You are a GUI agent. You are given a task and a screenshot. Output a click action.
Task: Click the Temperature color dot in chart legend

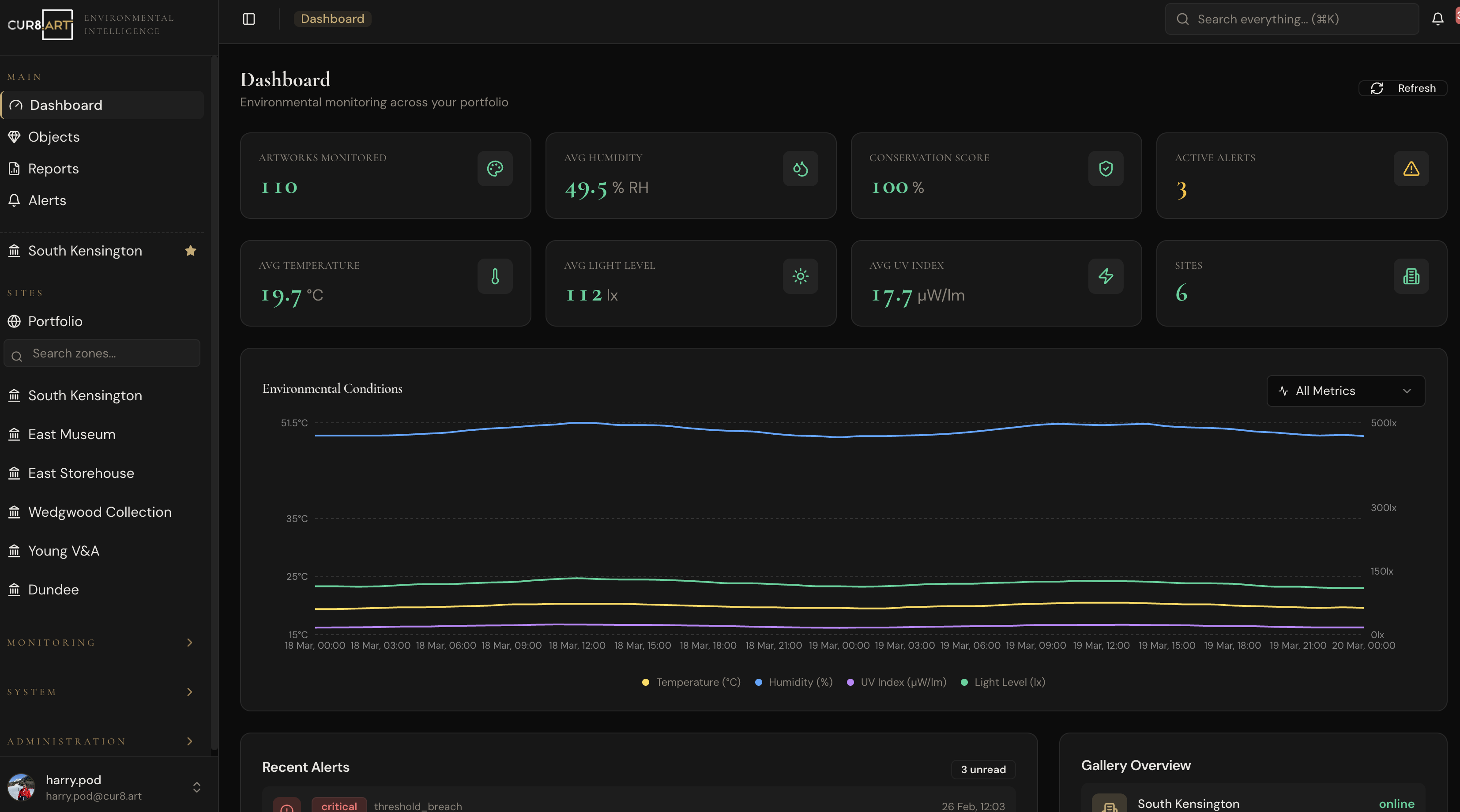coord(646,682)
